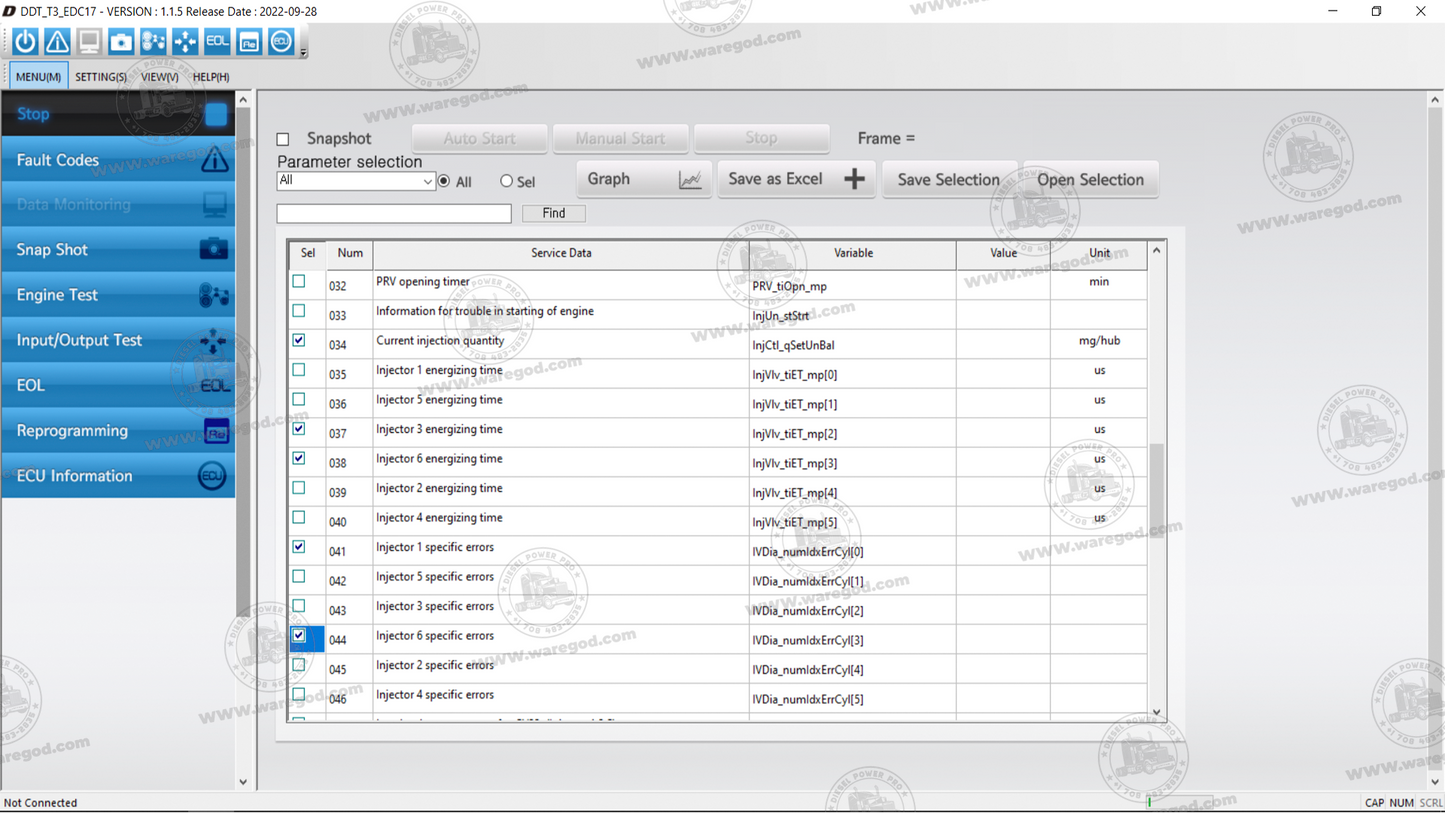Open ECU Information via the ECU icon
The height and width of the screenshot is (813, 1445).
pyautogui.click(x=281, y=41)
